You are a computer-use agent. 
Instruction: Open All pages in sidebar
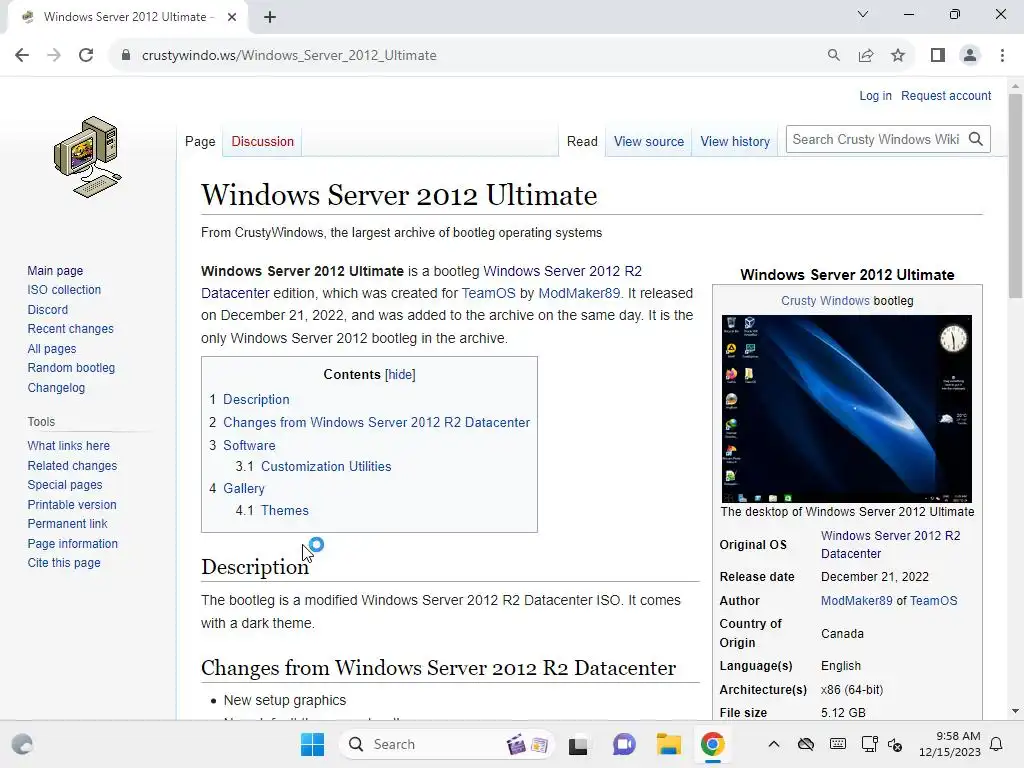[x=52, y=349]
